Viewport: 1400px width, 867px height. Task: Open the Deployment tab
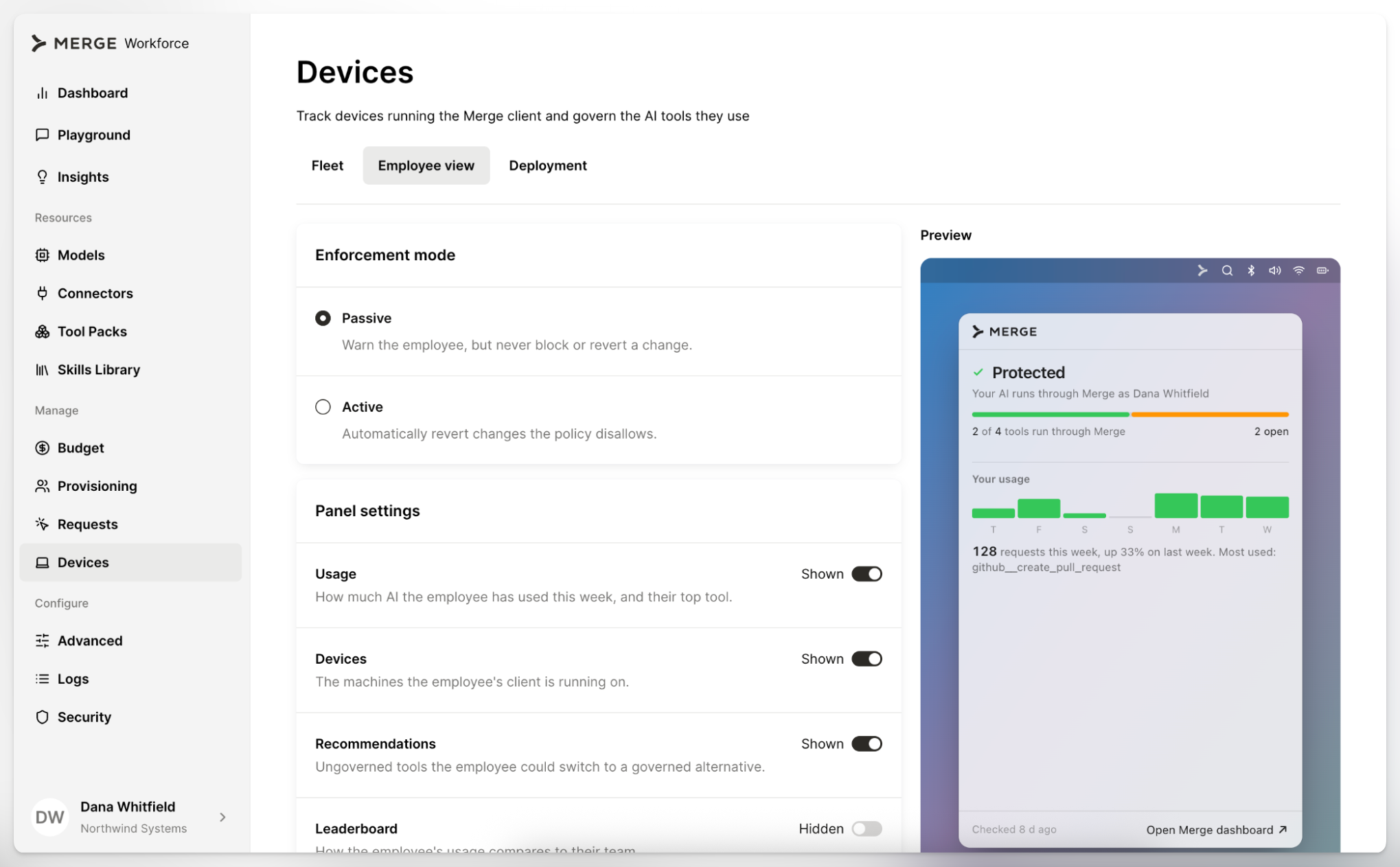coord(548,165)
